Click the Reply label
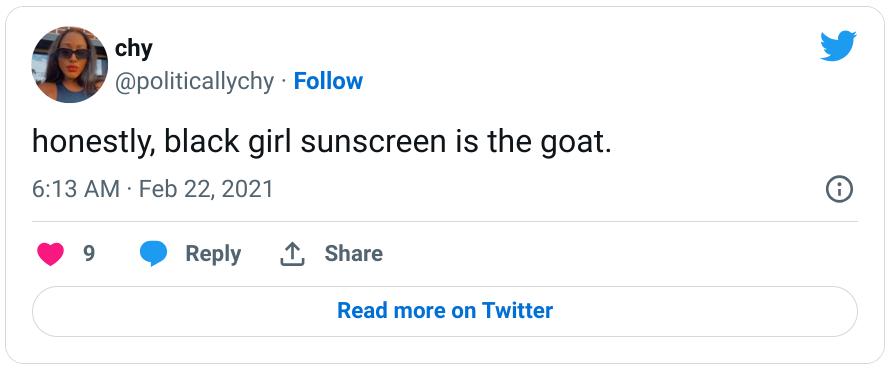 tap(213, 254)
